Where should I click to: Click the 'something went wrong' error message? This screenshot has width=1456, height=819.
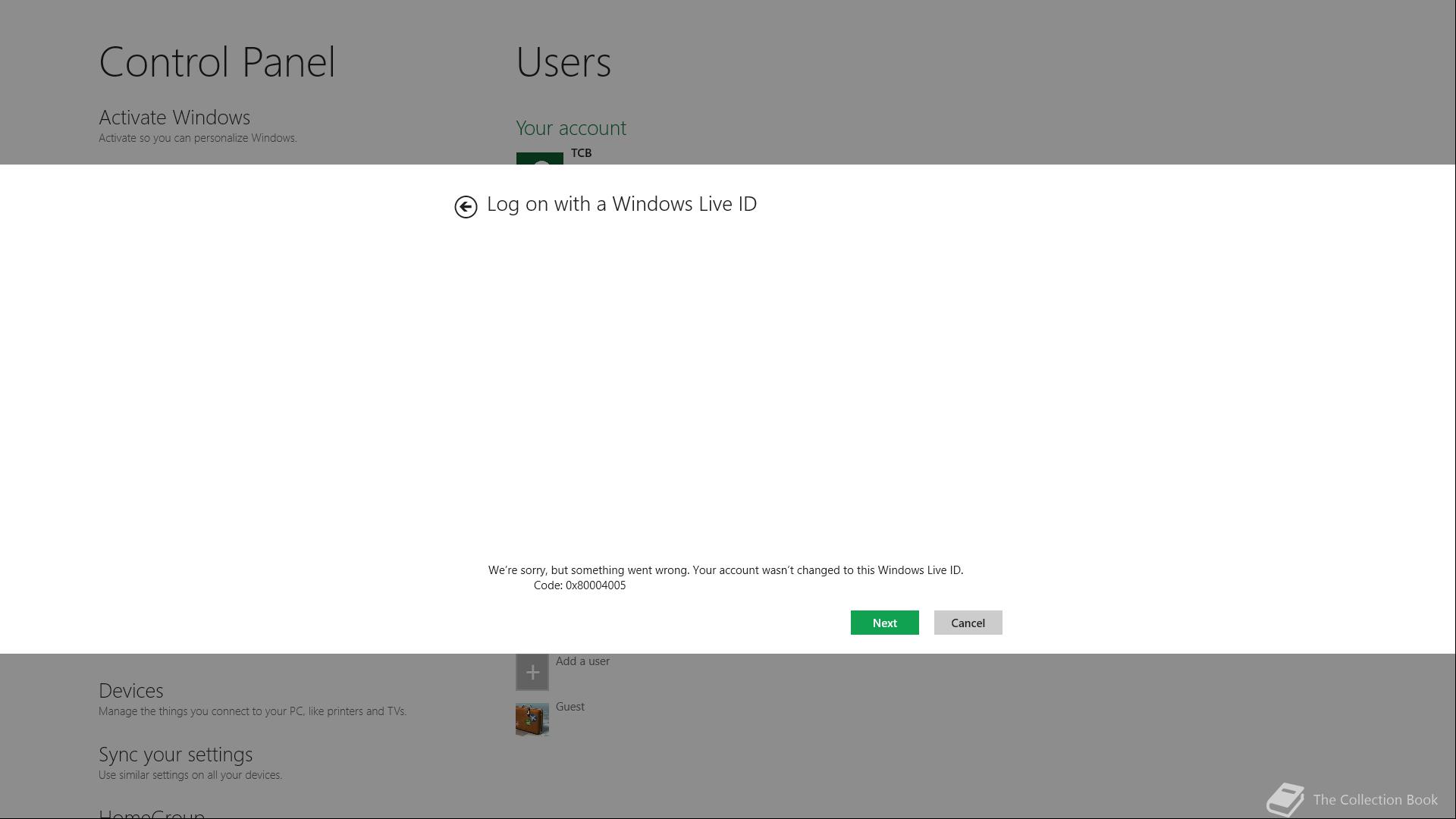[x=726, y=570]
